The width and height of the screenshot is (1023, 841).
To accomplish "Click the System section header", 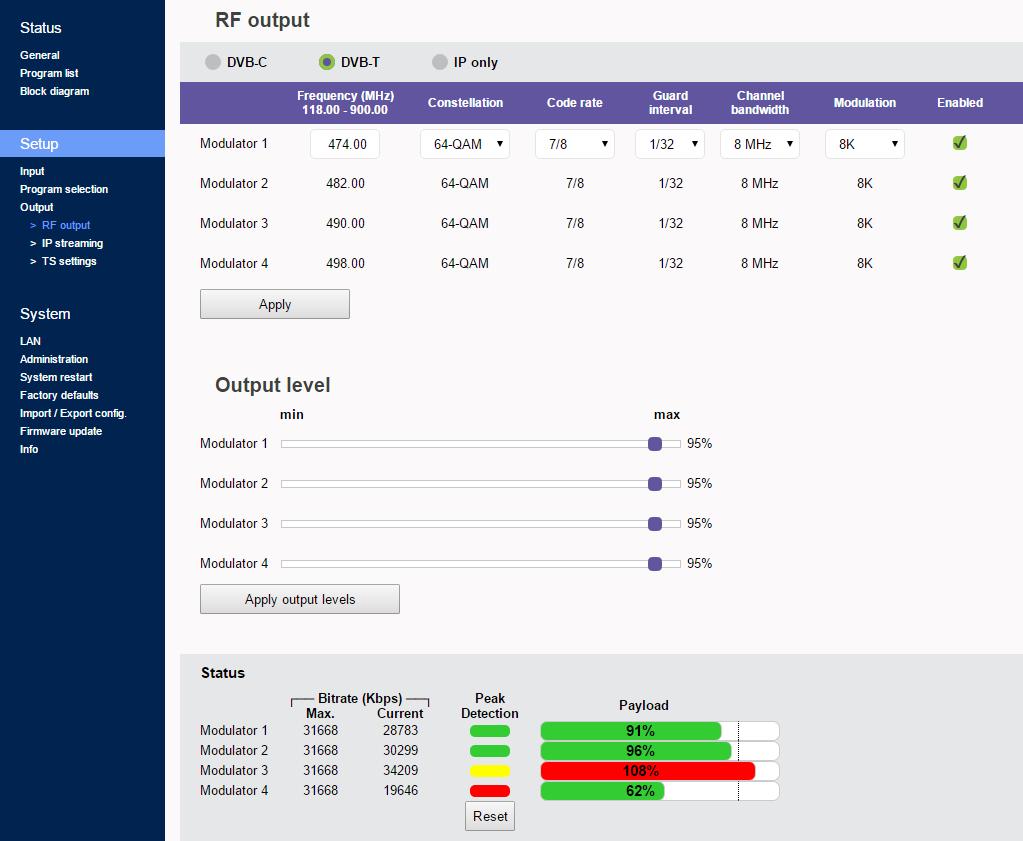I will click(x=45, y=314).
